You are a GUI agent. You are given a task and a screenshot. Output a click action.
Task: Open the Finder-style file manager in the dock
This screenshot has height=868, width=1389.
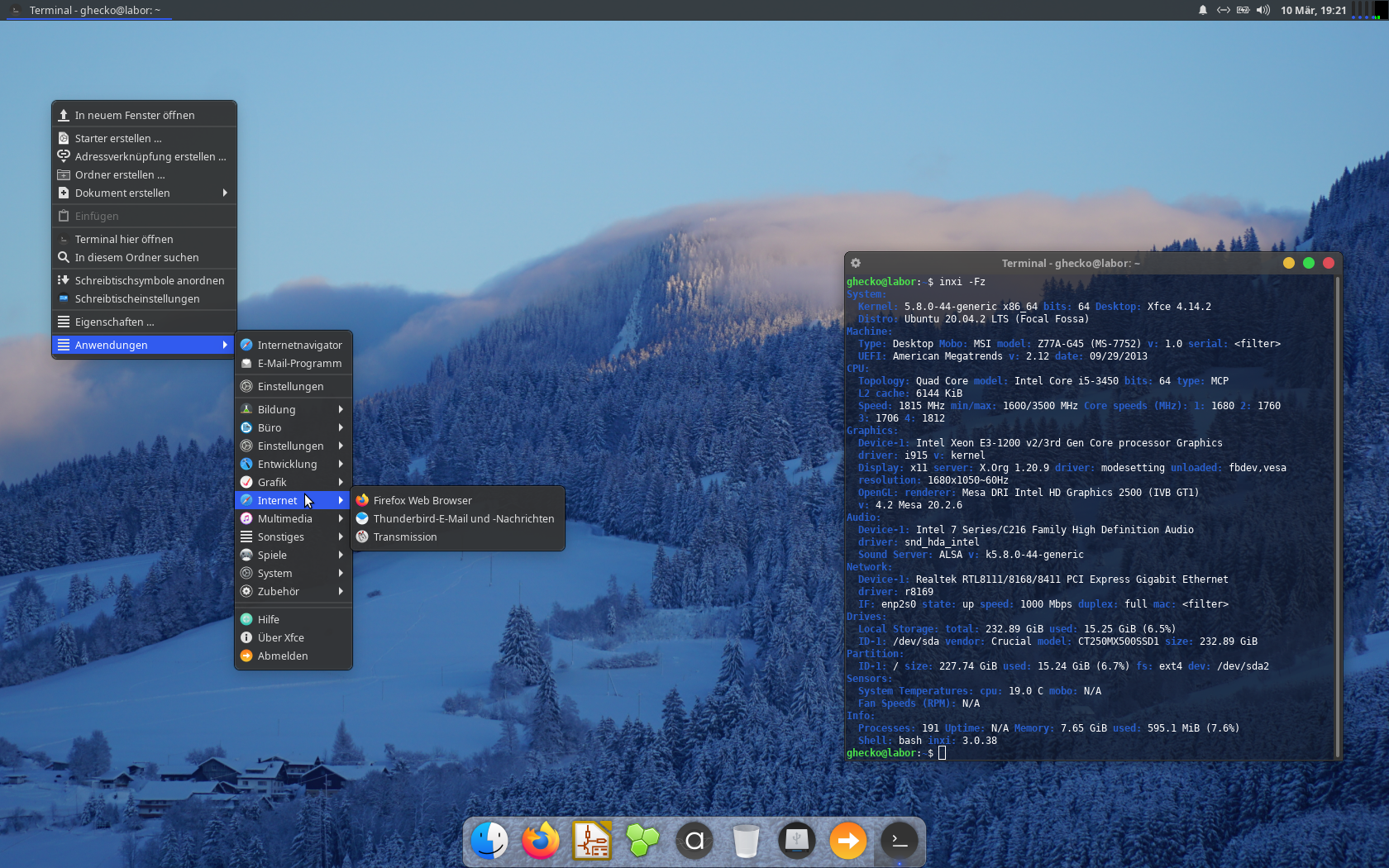[x=489, y=842]
